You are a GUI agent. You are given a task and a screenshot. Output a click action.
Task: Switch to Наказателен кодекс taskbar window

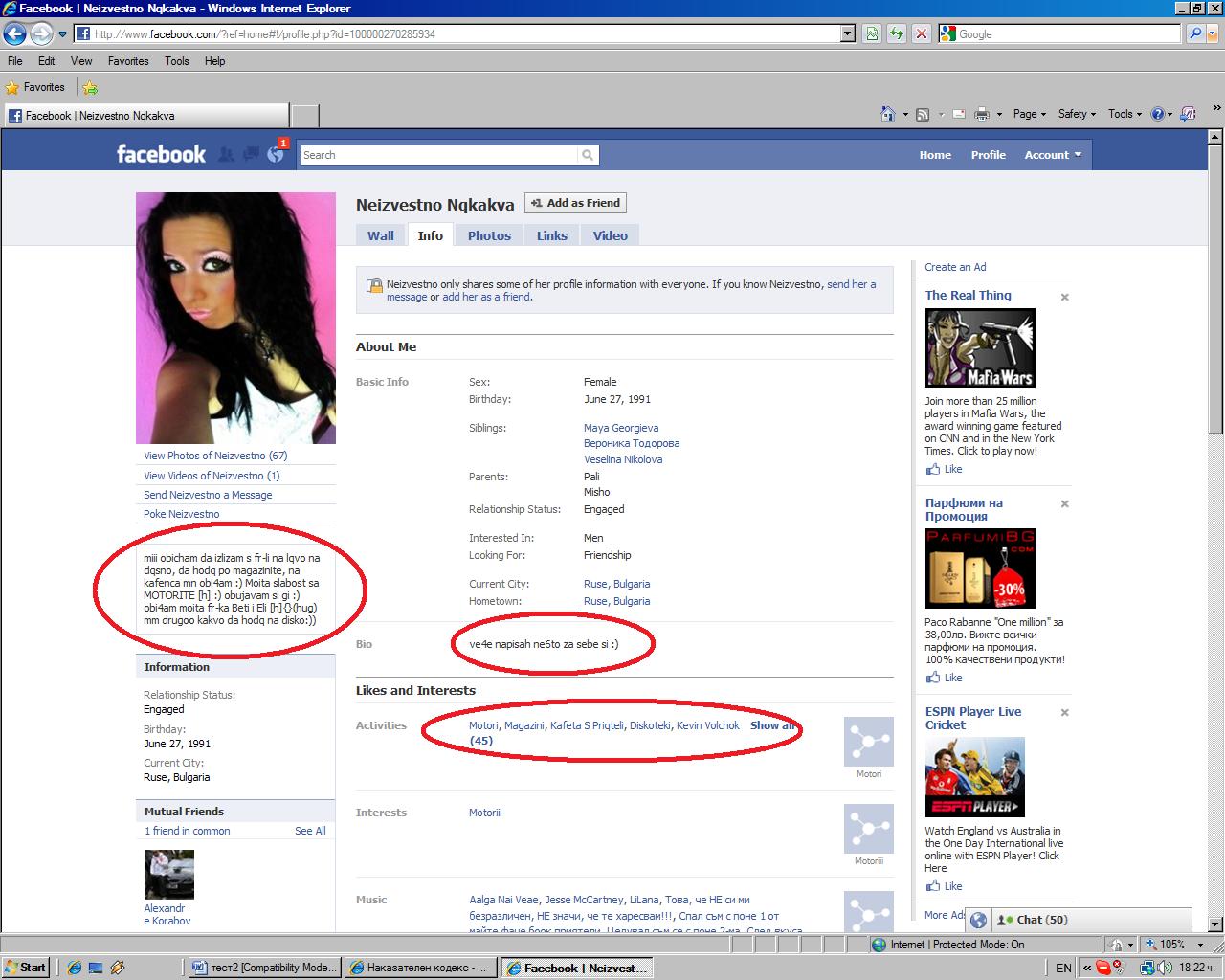(420, 968)
